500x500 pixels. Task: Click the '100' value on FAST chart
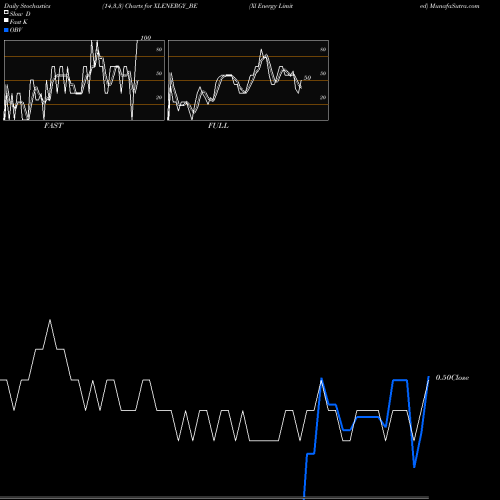(146, 38)
